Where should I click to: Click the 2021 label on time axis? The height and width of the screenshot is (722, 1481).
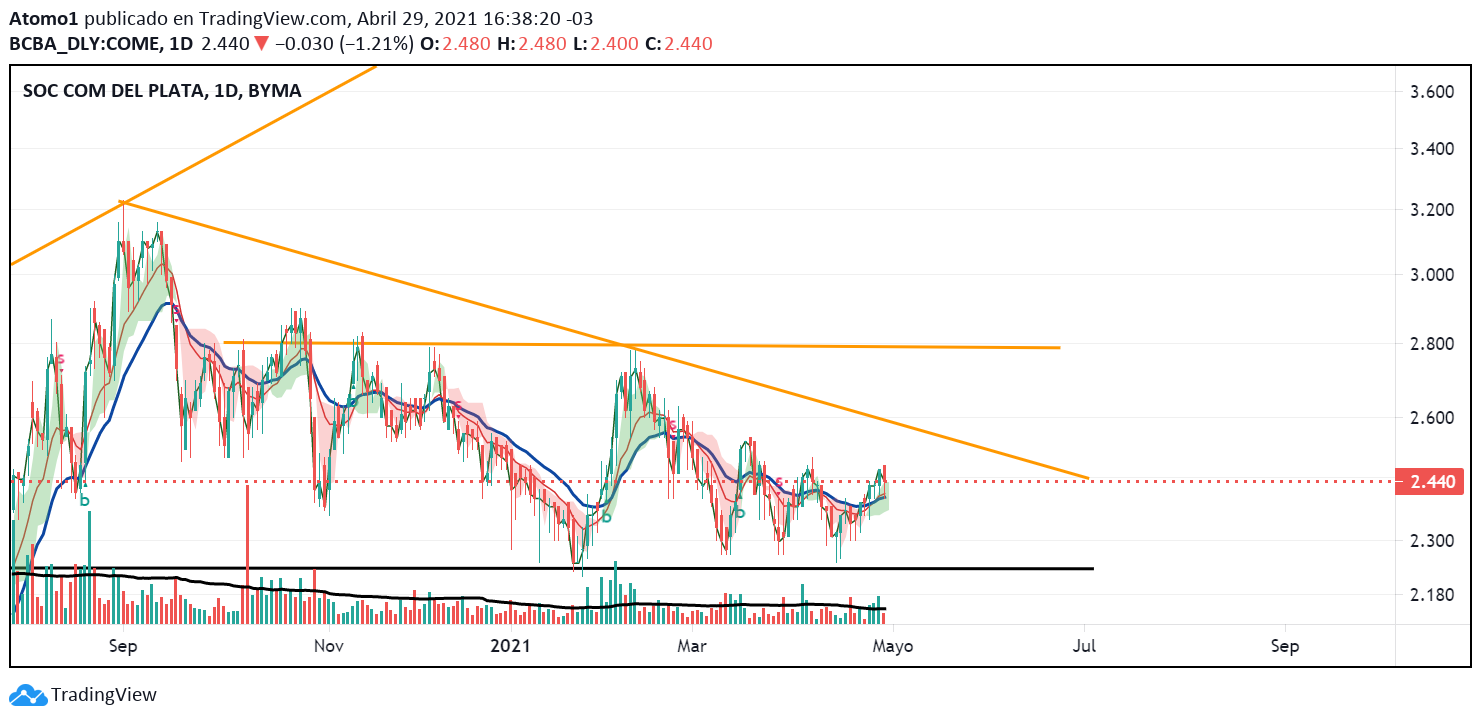[510, 646]
